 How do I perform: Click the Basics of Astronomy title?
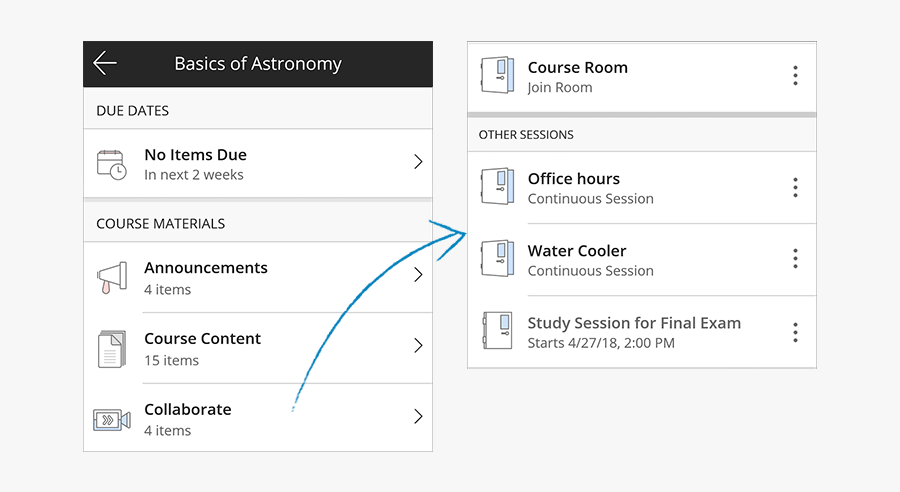258,64
